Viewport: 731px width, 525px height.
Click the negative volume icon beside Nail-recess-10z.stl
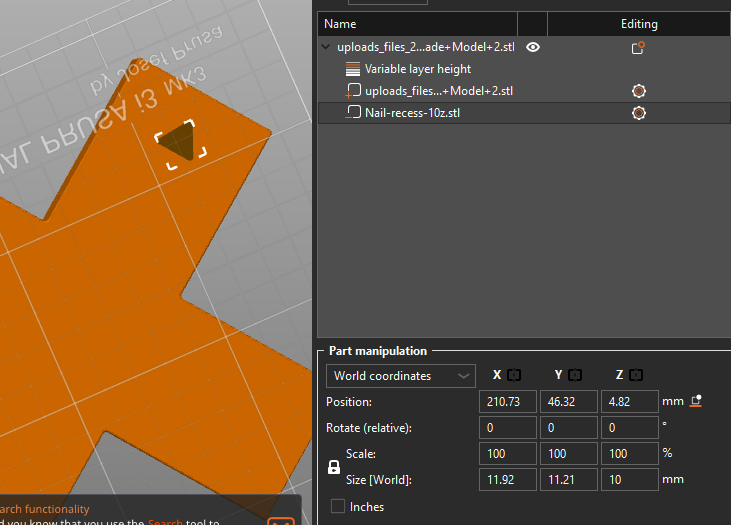(x=353, y=112)
